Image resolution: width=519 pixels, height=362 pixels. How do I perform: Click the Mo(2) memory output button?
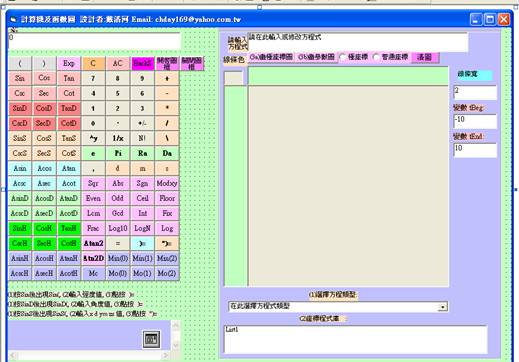pyautogui.click(x=167, y=273)
